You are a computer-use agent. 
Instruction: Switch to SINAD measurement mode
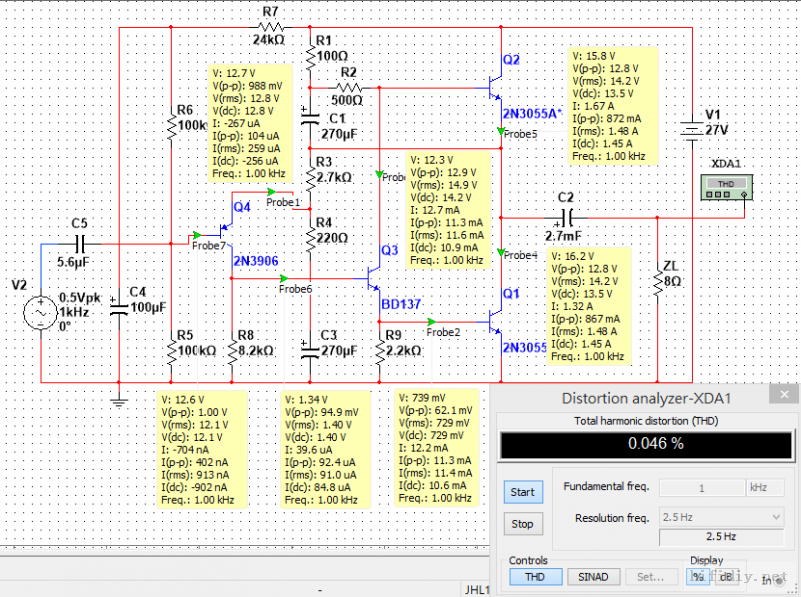[593, 576]
